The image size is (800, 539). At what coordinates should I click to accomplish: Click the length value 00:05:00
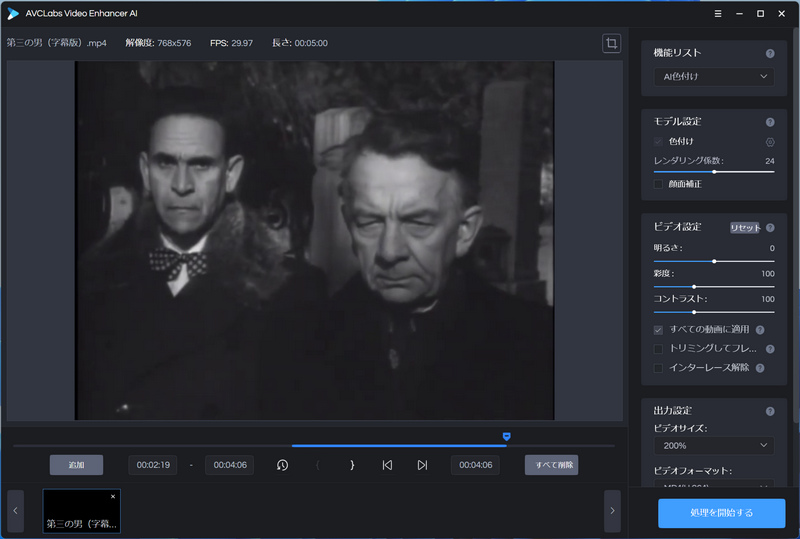(x=311, y=43)
